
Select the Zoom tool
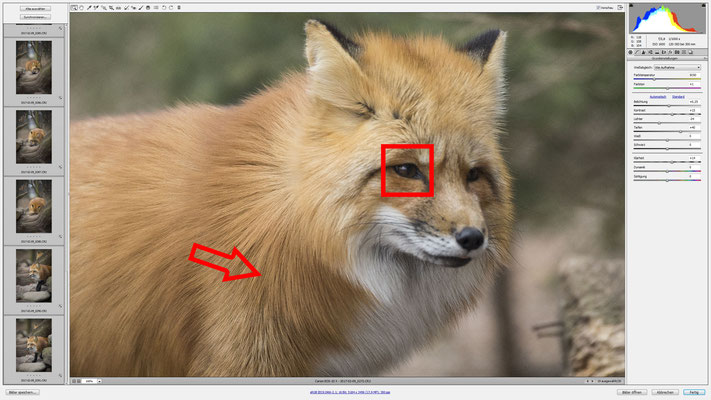[74, 8]
